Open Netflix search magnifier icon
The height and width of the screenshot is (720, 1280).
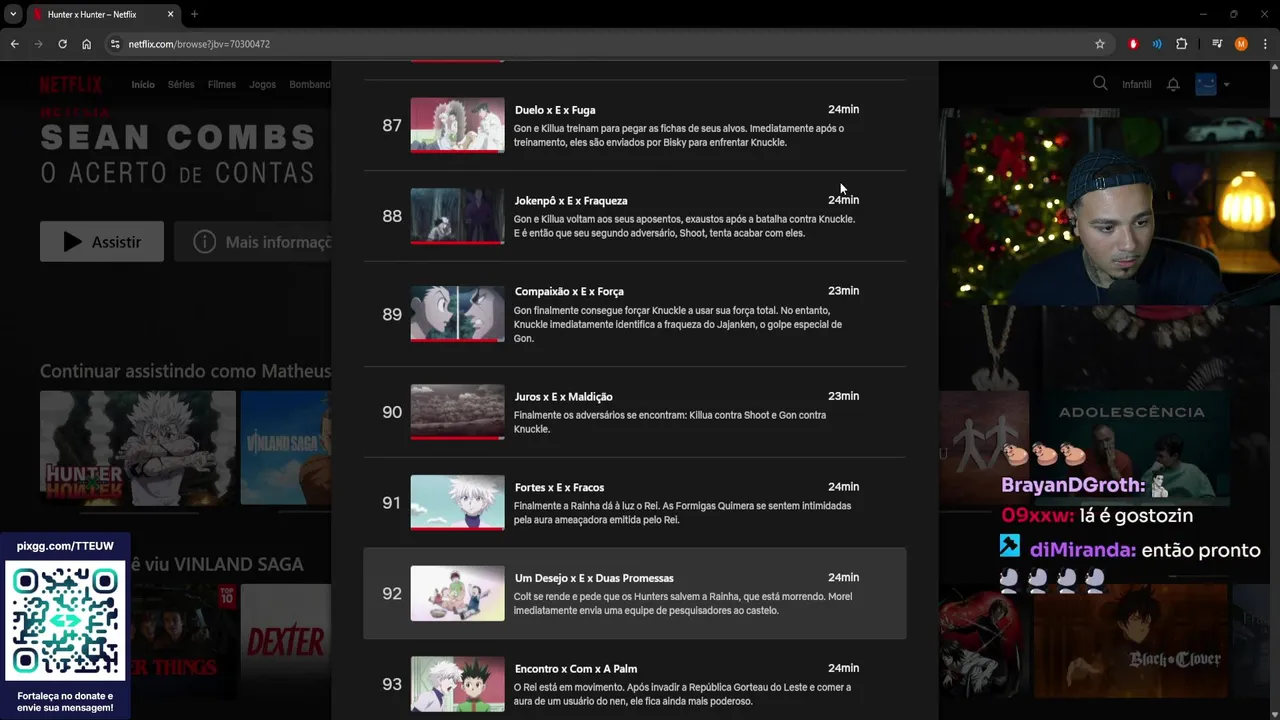point(1100,84)
